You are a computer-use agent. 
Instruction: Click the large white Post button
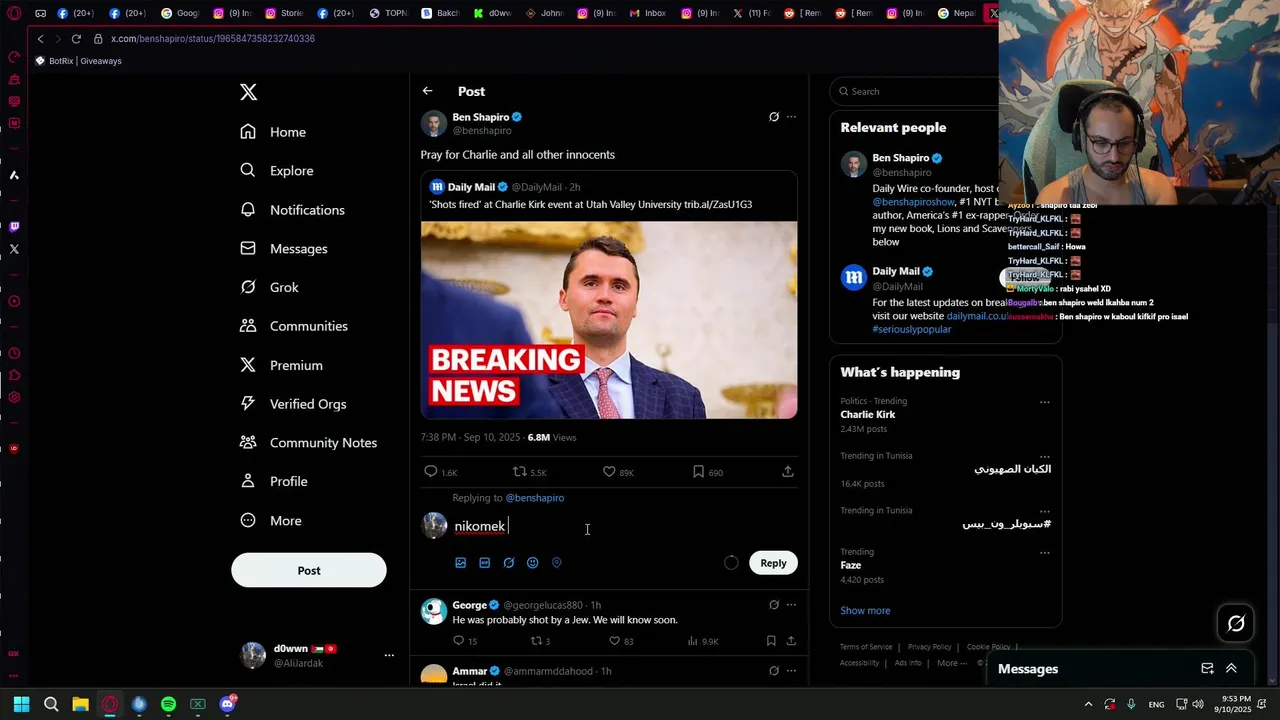pos(309,570)
